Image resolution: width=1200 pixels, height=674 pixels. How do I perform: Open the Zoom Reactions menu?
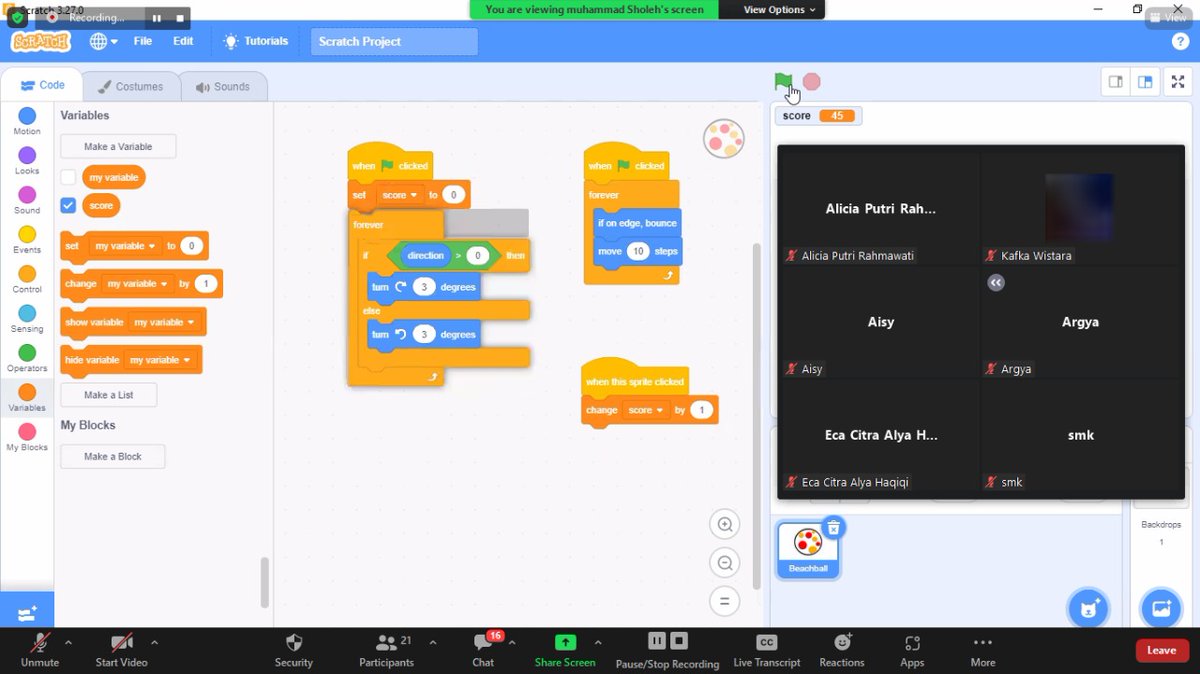[842, 650]
